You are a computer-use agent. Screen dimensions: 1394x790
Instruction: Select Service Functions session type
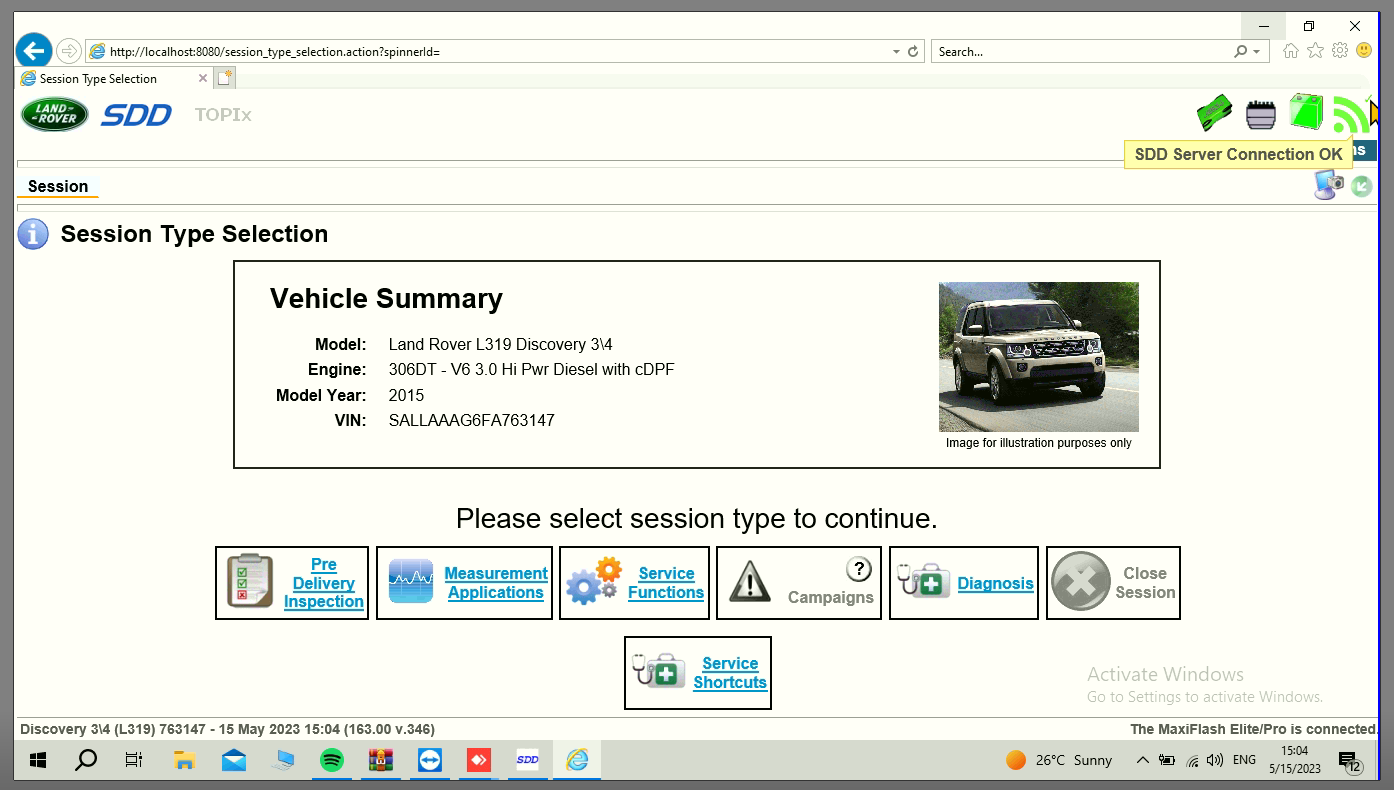pyautogui.click(x=634, y=583)
